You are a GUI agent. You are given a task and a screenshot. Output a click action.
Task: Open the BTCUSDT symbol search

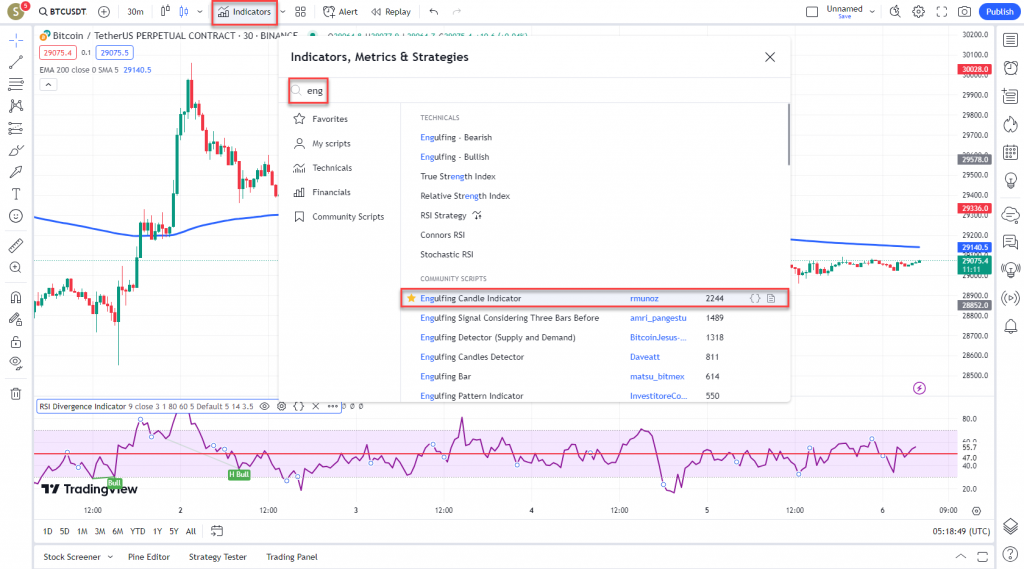(62, 12)
